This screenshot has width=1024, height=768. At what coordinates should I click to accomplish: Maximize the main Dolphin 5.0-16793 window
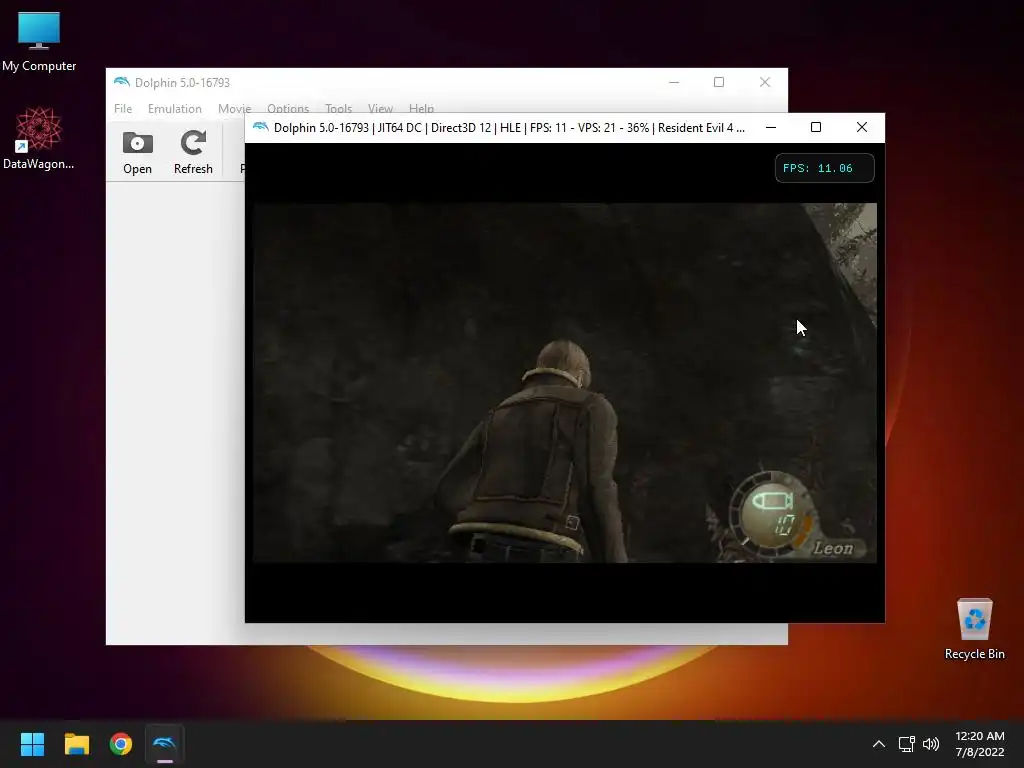[x=719, y=82]
